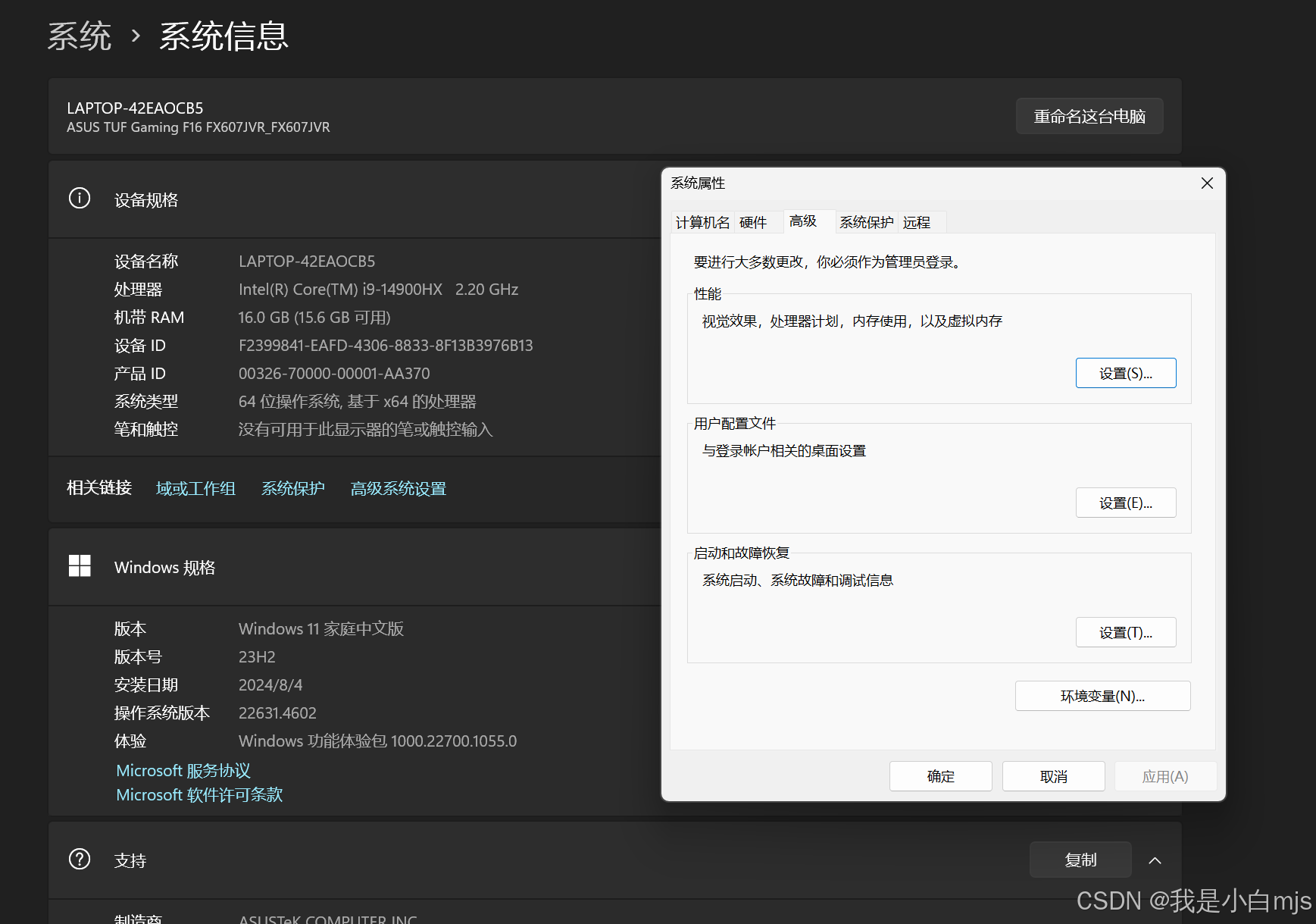Click the 处理器 row label
The width and height of the screenshot is (1316, 924).
coord(138,289)
